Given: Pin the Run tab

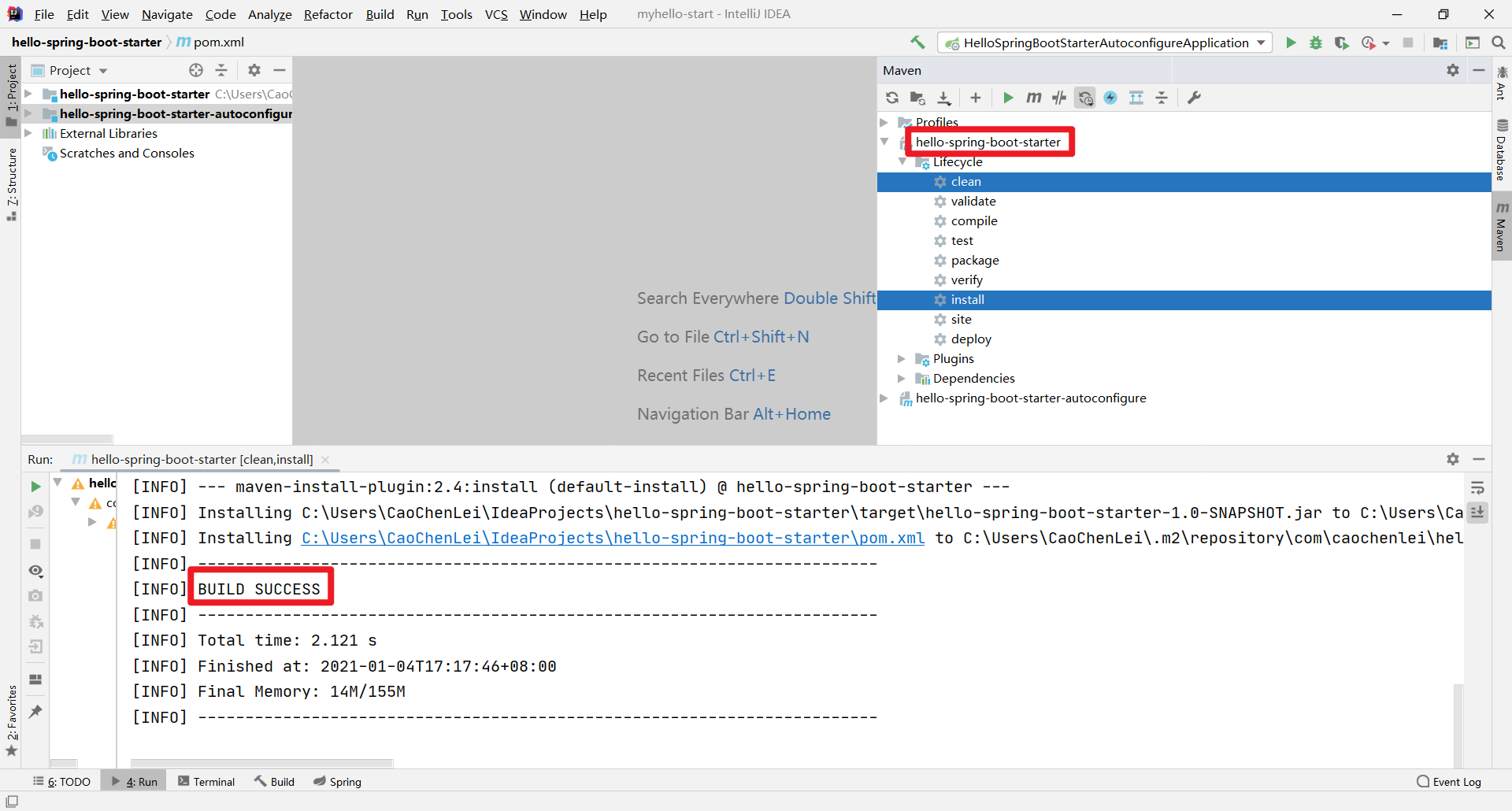Looking at the screenshot, I should point(35,712).
